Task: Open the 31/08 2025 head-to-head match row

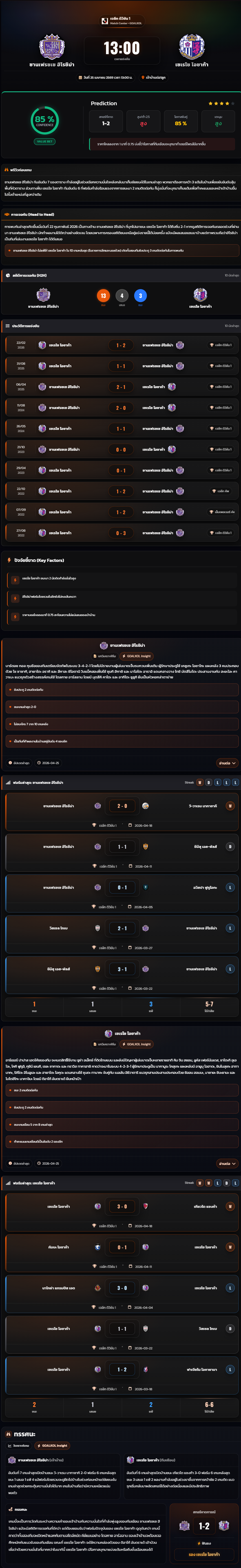Action: pyautogui.click(x=121, y=366)
